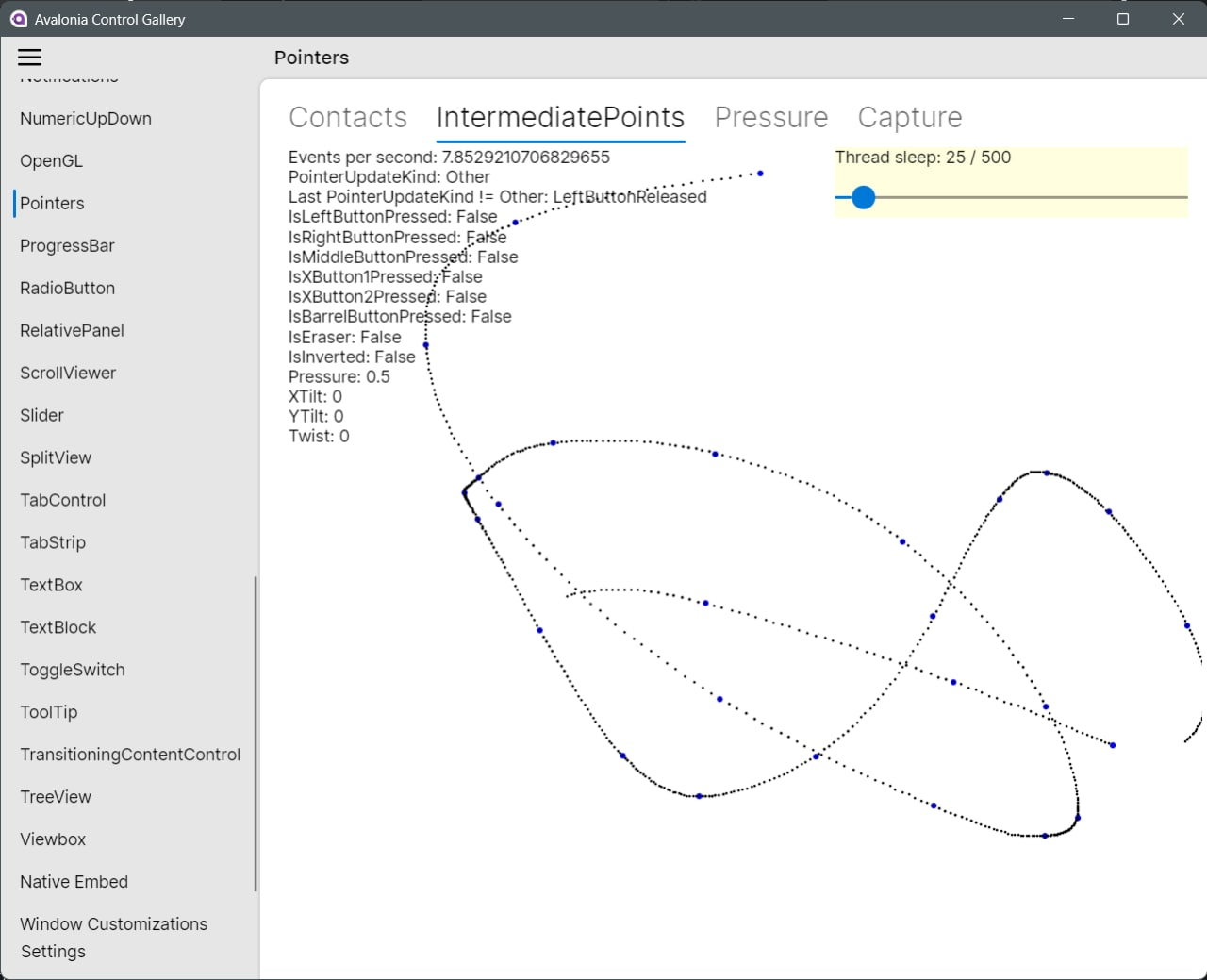
Task: Select ProgressBar from the sidebar
Action: tap(67, 245)
